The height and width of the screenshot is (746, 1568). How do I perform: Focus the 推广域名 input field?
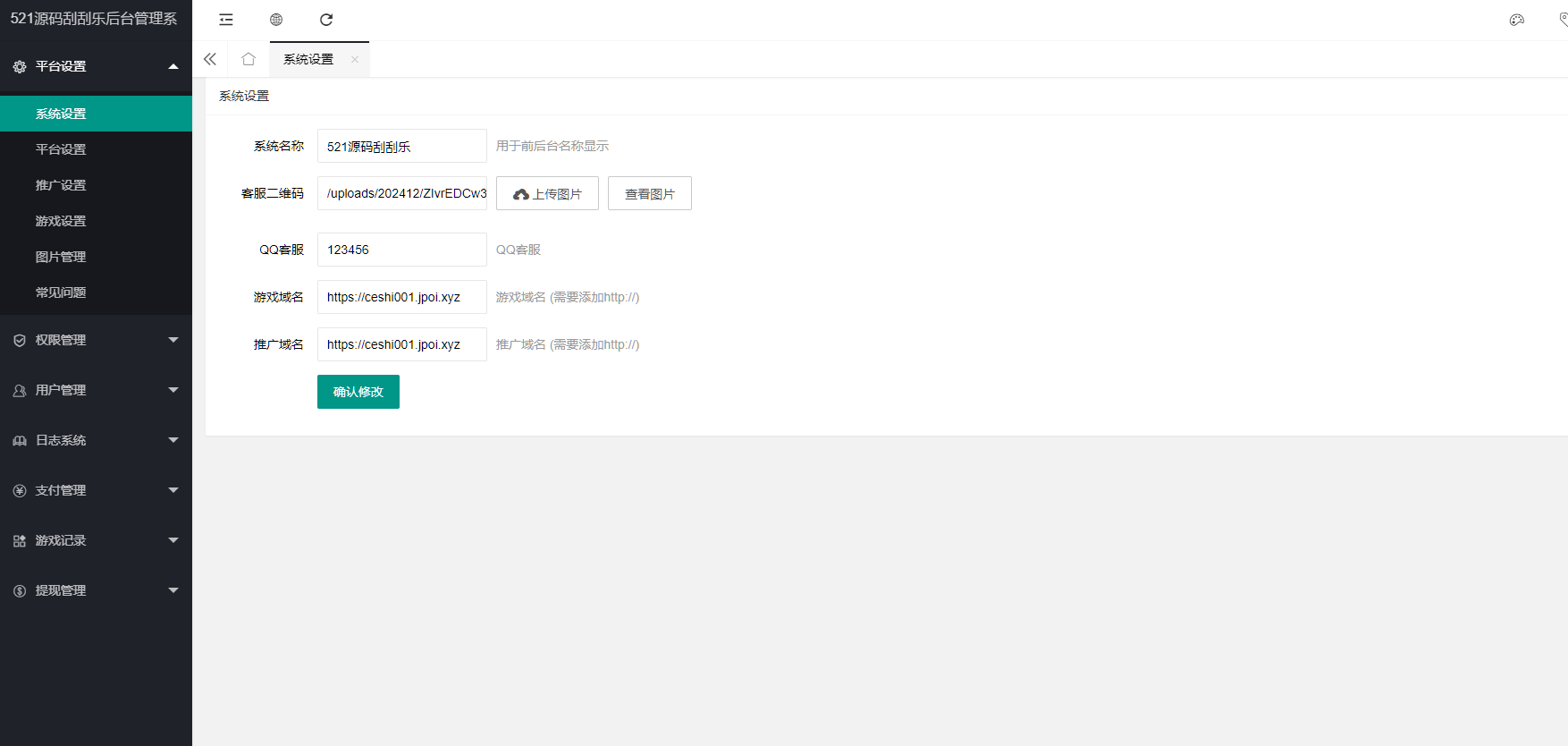(x=402, y=344)
